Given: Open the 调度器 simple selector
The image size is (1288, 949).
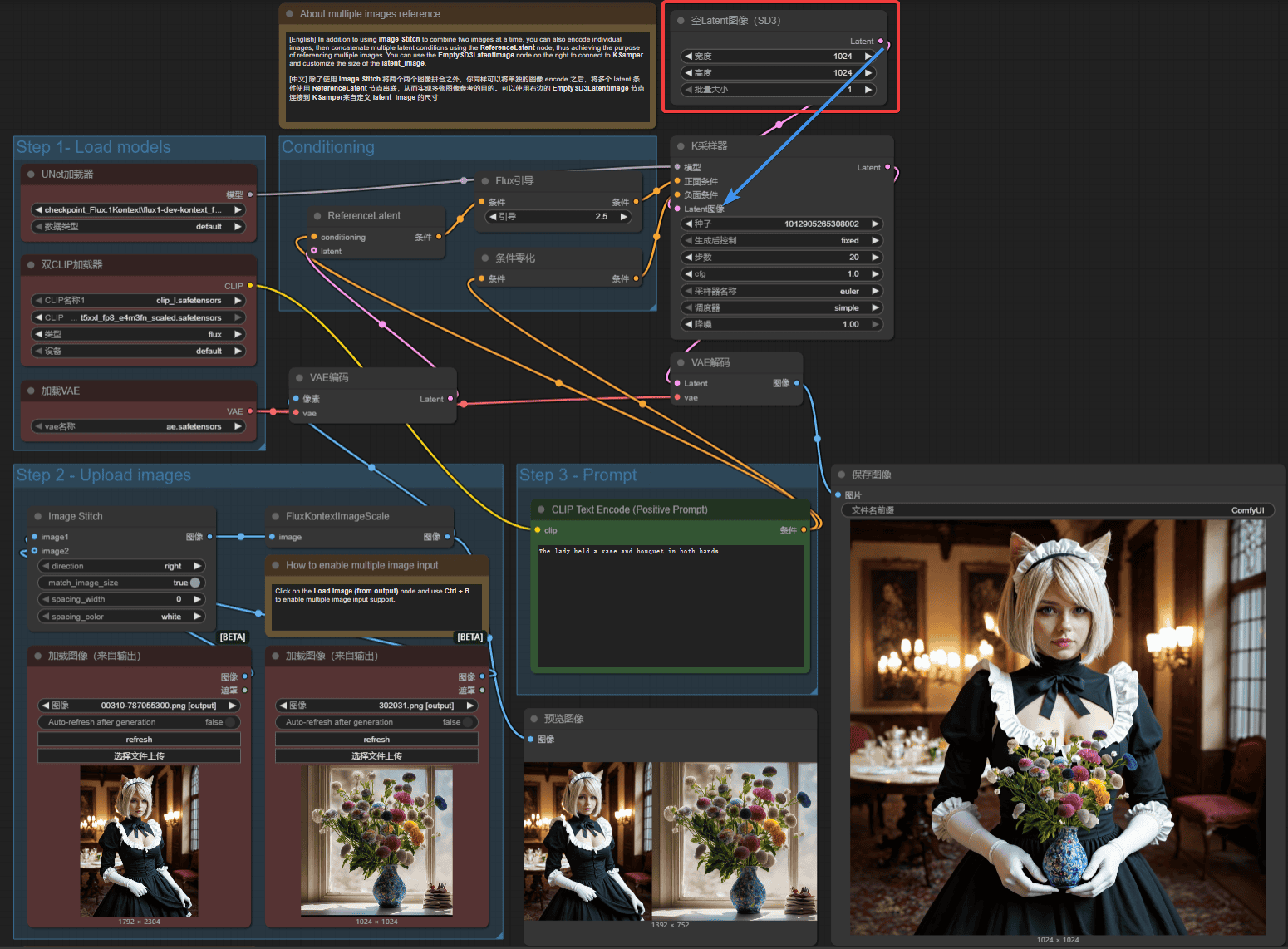Looking at the screenshot, I should tap(781, 308).
